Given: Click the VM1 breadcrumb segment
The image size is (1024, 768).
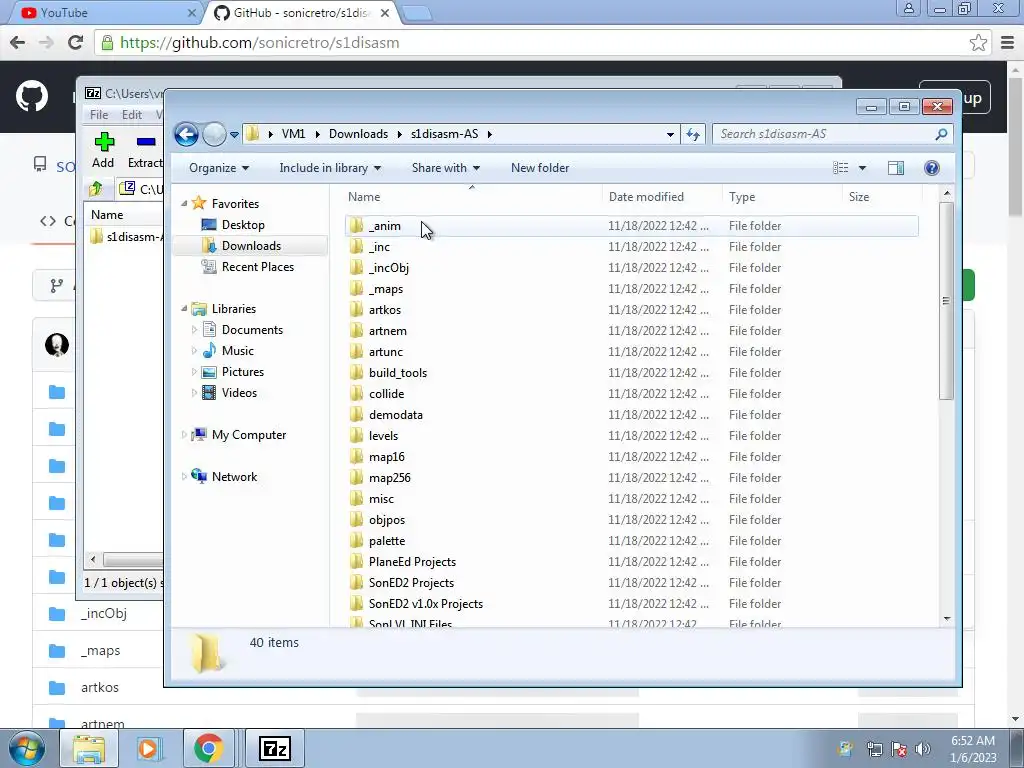Looking at the screenshot, I should point(293,134).
